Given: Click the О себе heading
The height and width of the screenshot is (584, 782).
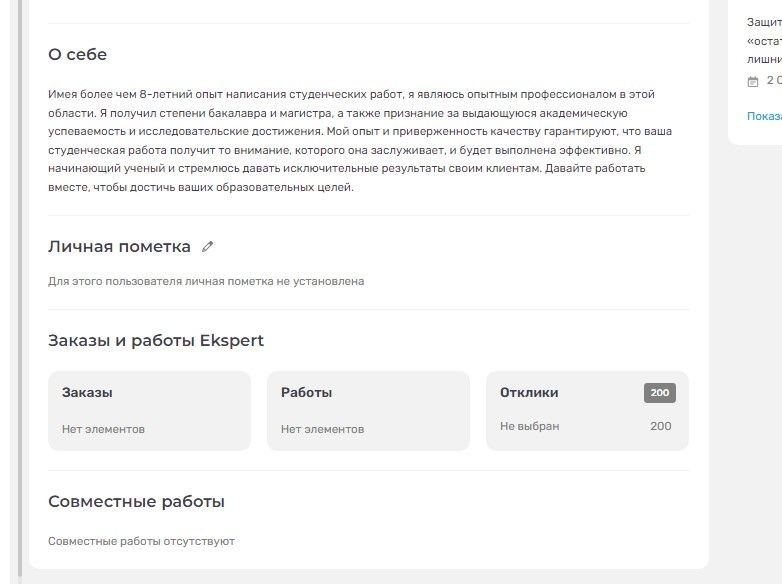Looking at the screenshot, I should [x=78, y=55].
